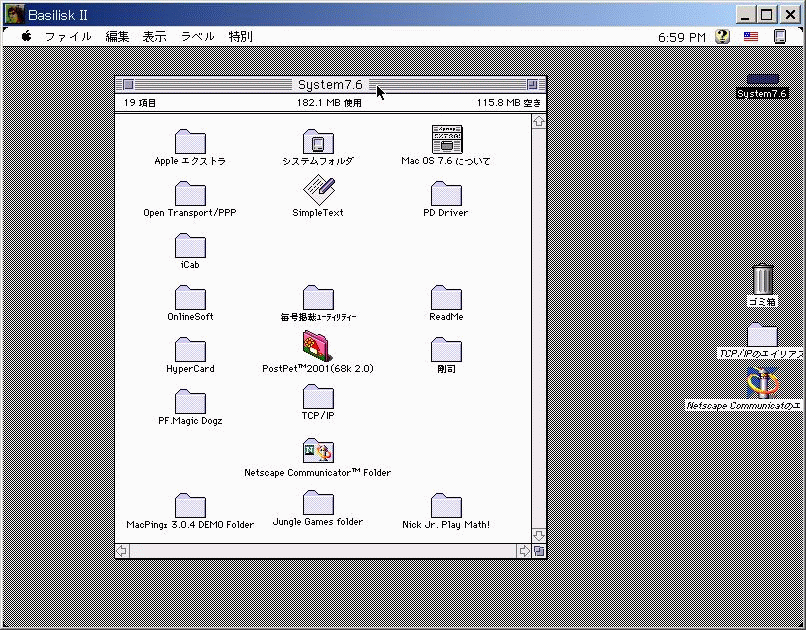Click the 'PF.Magic Dogz' name label

(x=190, y=421)
